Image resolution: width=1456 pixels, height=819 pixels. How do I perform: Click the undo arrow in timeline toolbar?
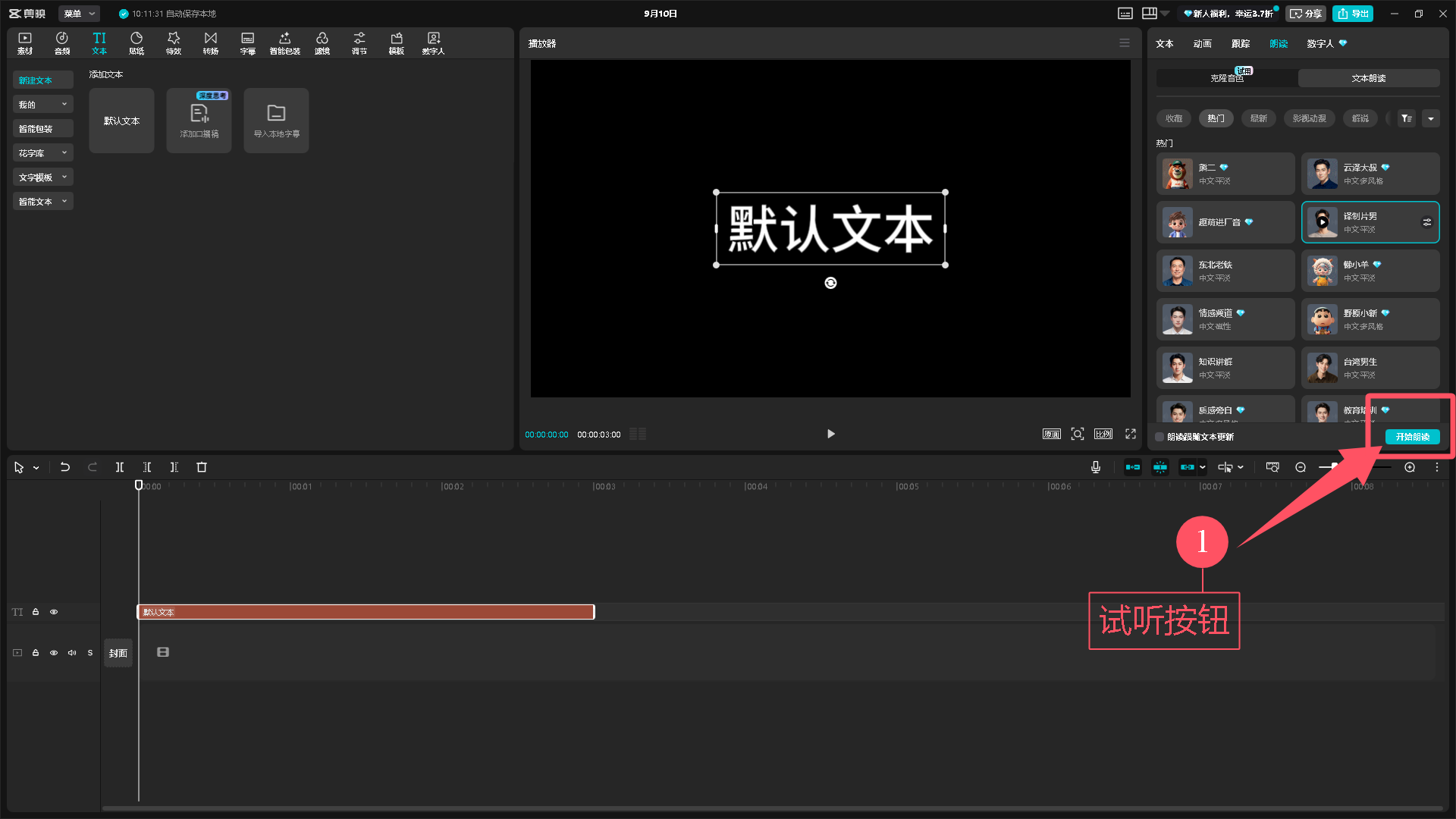(x=65, y=467)
